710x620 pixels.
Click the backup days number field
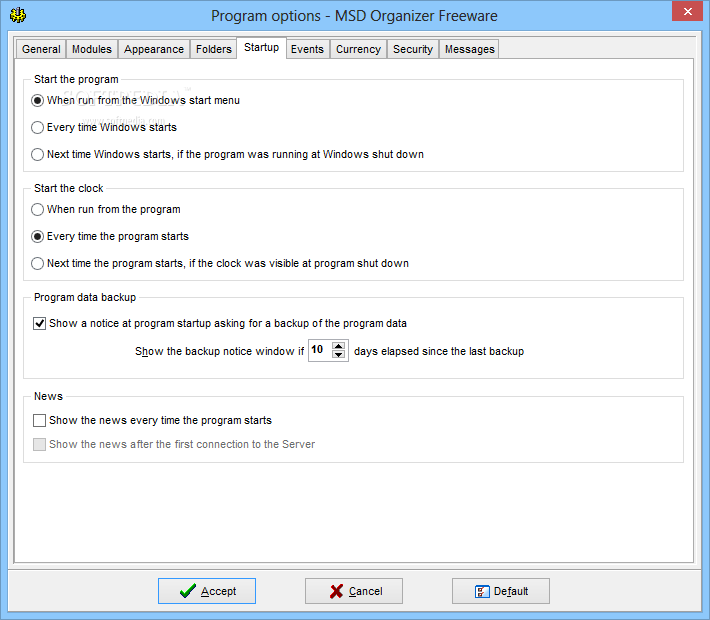pyautogui.click(x=321, y=350)
